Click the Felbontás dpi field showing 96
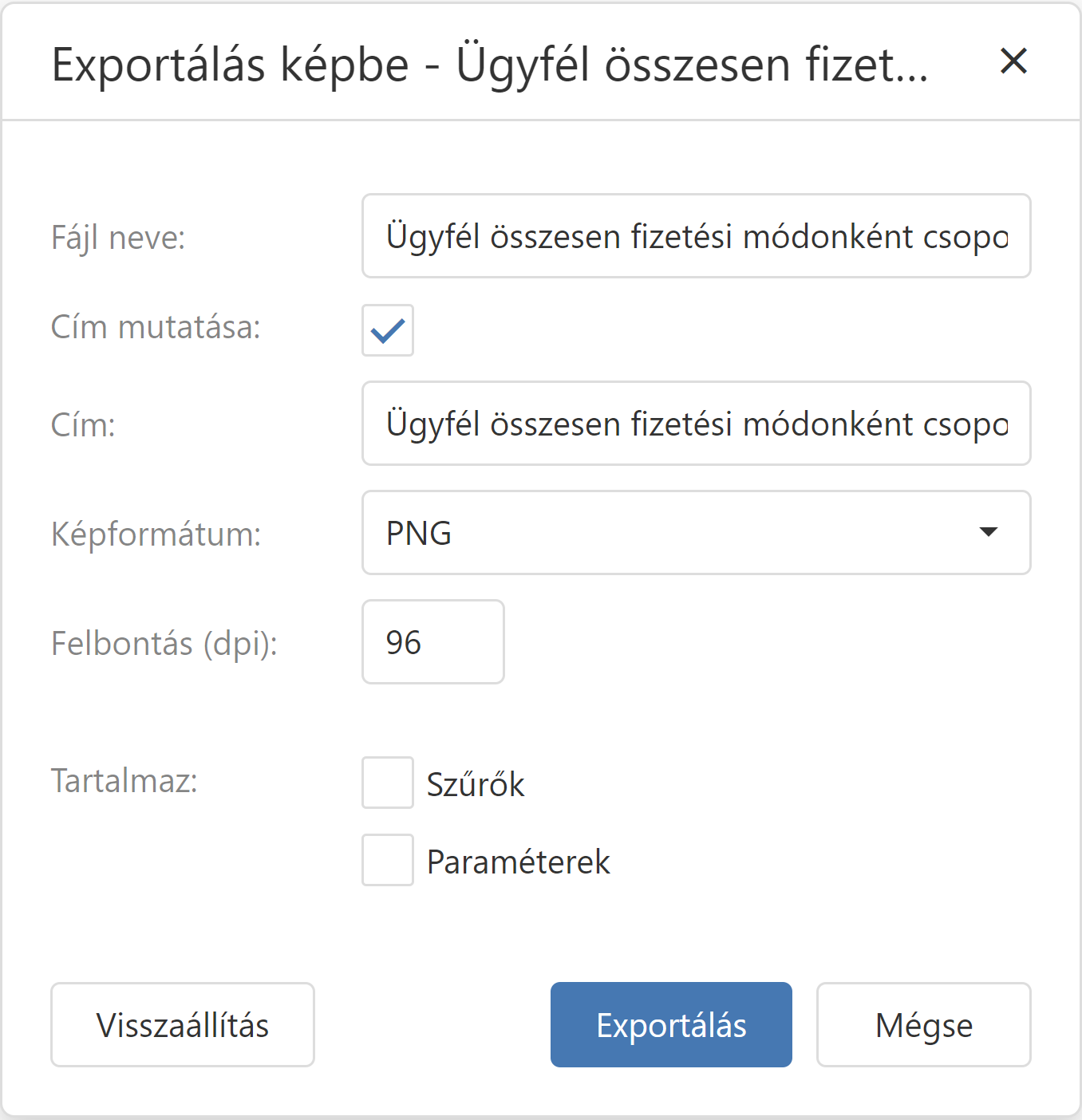Viewport: 1082px width, 1120px height. point(432,642)
